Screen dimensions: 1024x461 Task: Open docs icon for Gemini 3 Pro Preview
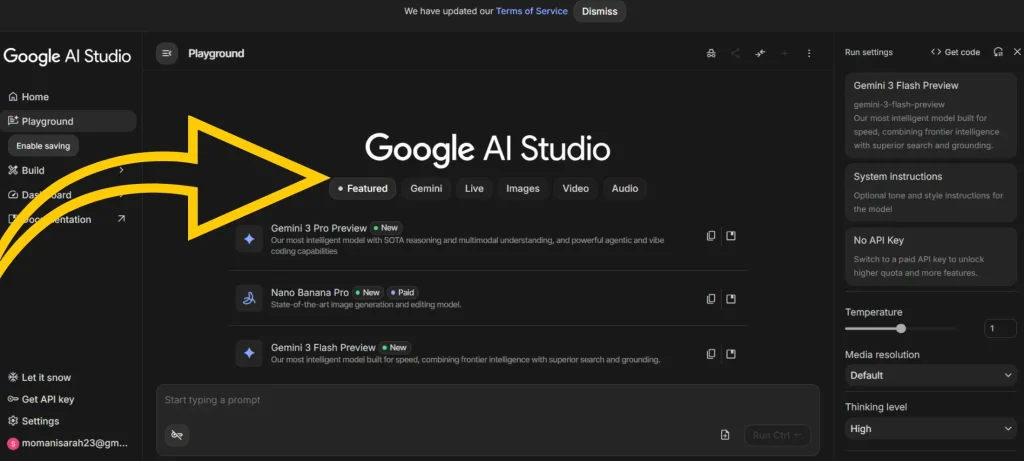point(731,236)
